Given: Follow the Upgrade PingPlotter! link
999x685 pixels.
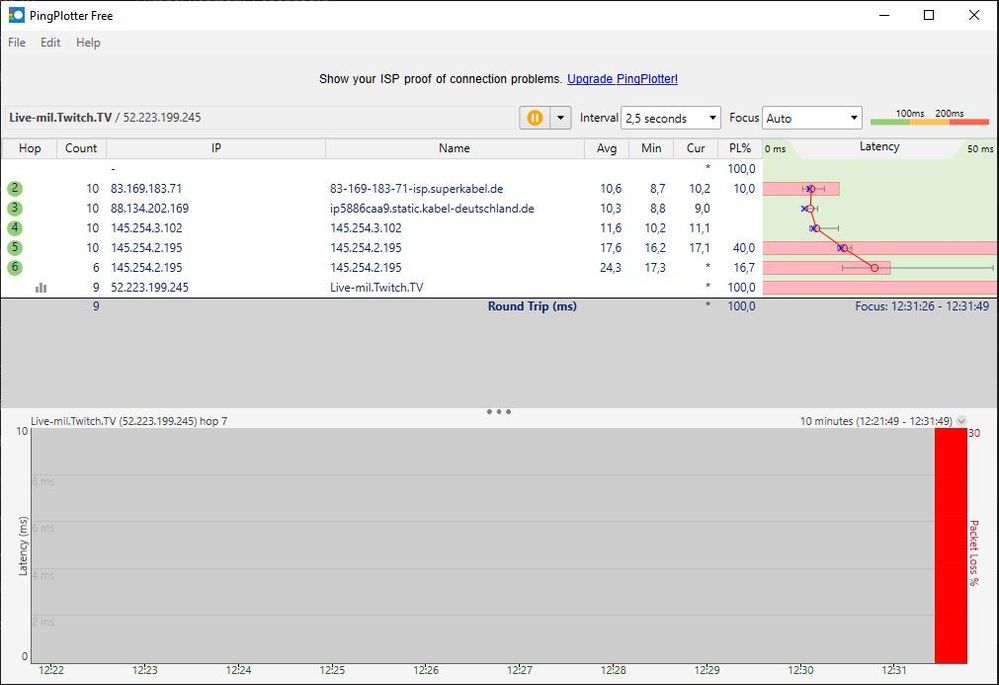Looking at the screenshot, I should coord(622,79).
